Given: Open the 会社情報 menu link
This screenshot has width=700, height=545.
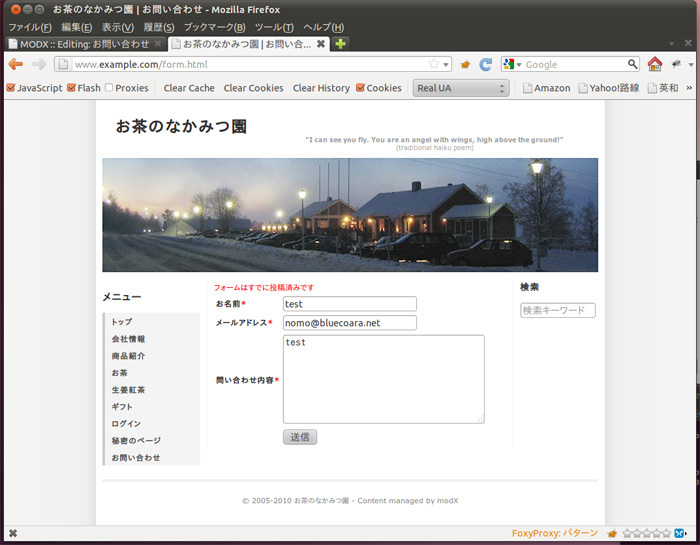Looking at the screenshot, I should pyautogui.click(x=128, y=339).
